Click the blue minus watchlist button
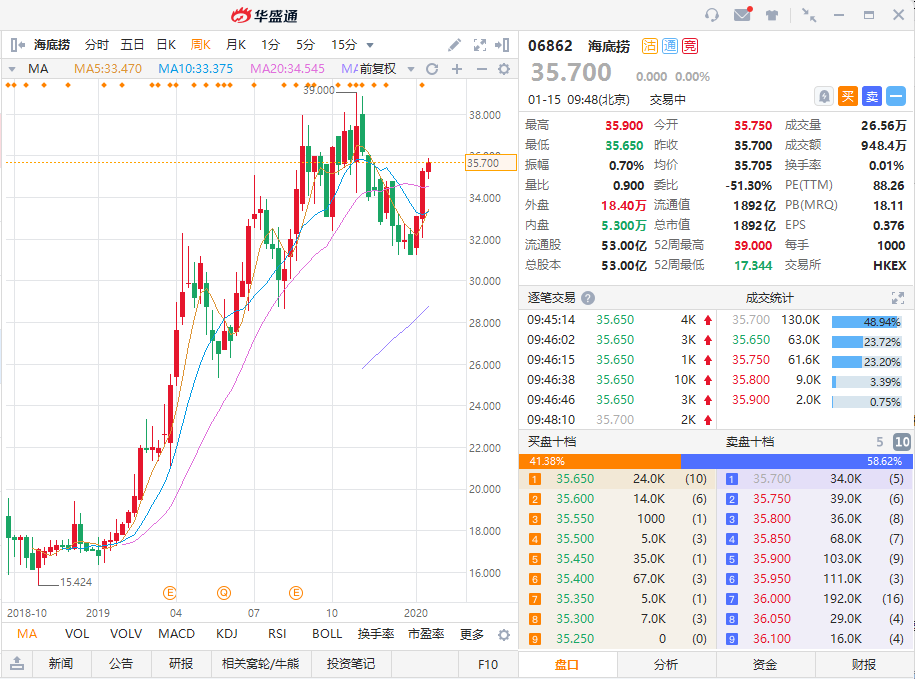This screenshot has height=679, width=915. pyautogui.click(x=896, y=96)
